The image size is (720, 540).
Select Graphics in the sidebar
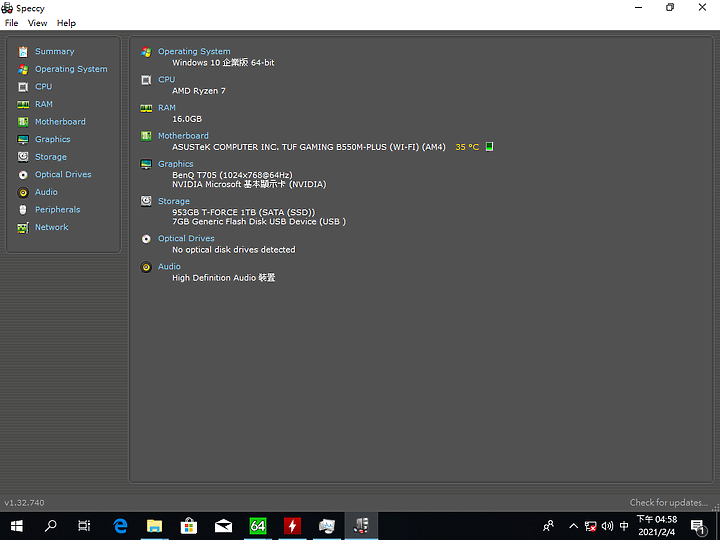(x=52, y=139)
